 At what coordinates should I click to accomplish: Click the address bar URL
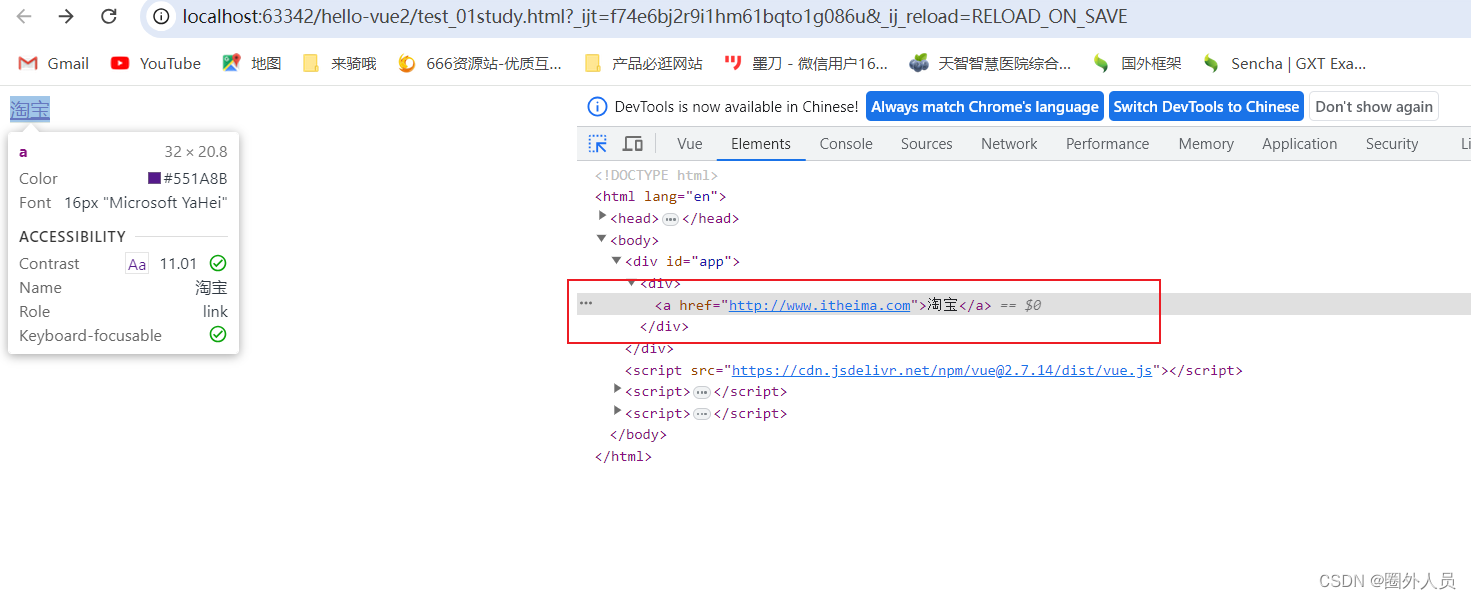coord(654,17)
